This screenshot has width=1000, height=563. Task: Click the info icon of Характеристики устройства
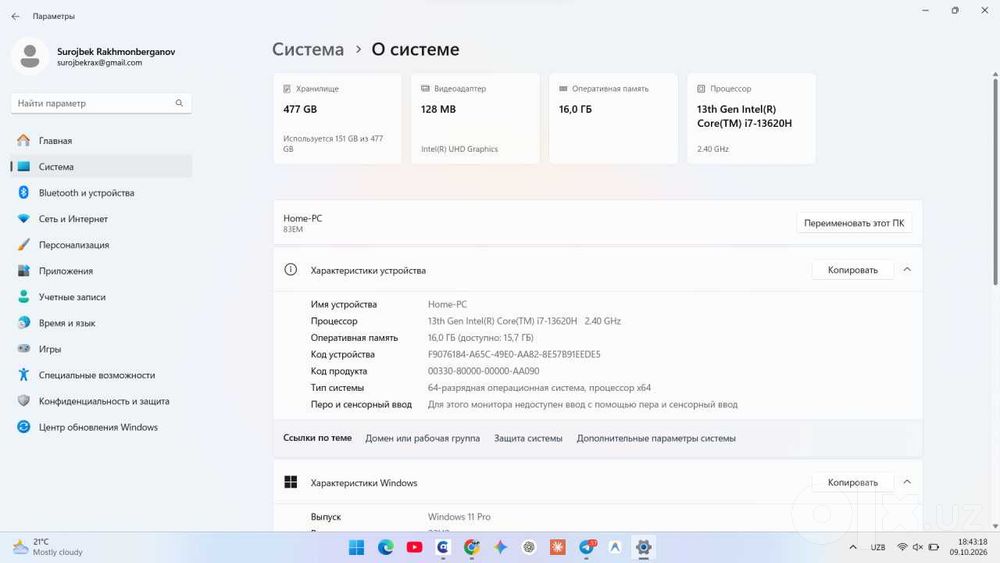(x=290, y=270)
